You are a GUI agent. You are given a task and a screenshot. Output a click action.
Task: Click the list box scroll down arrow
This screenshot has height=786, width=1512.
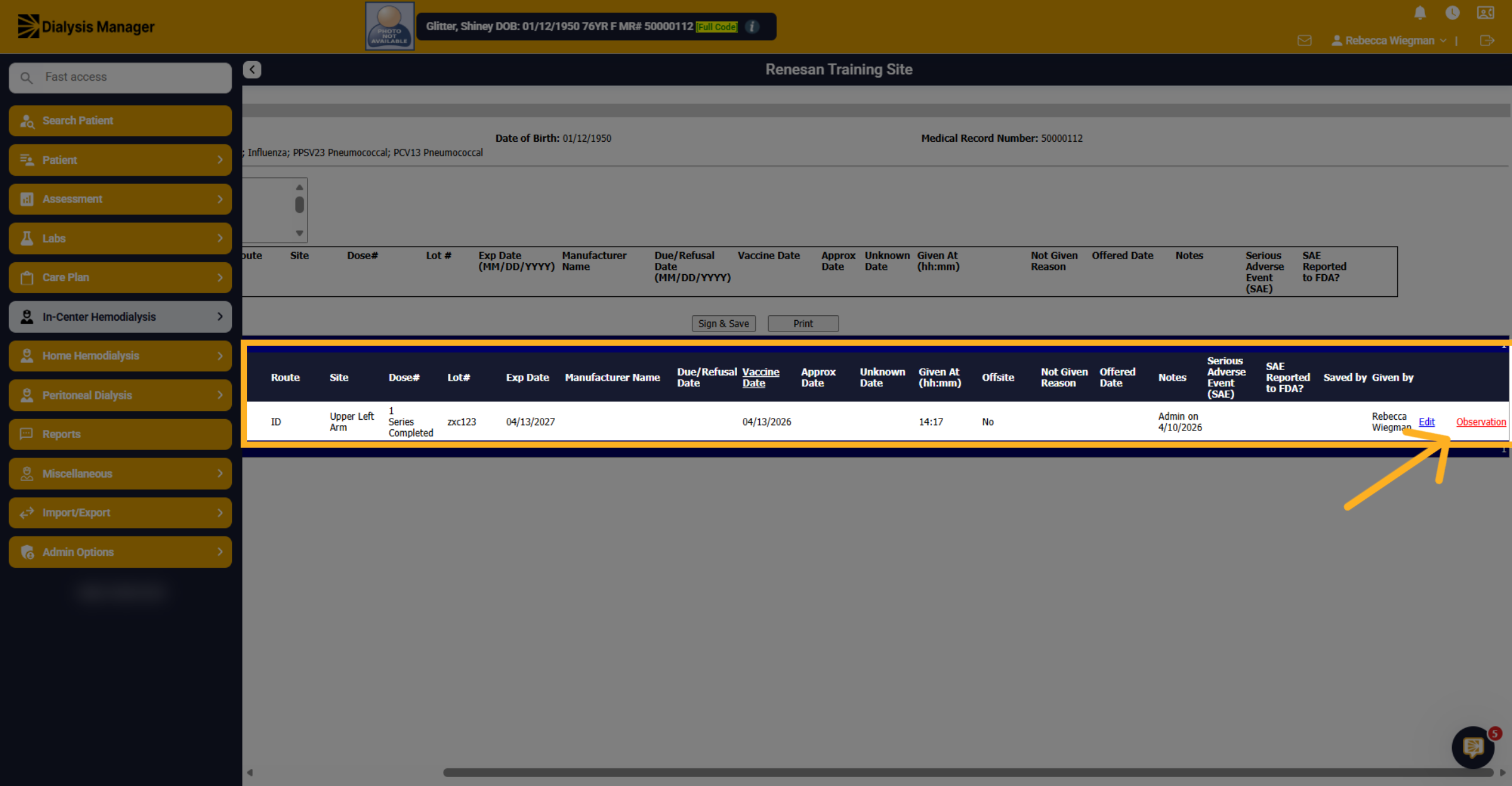[300, 233]
